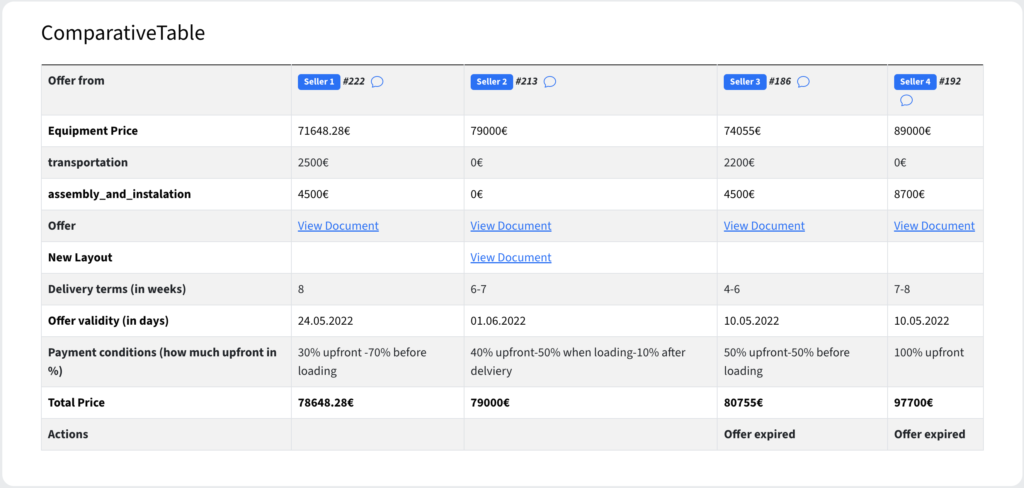1024x488 pixels.
Task: Open the New Layout View Document link
Action: [x=511, y=257]
